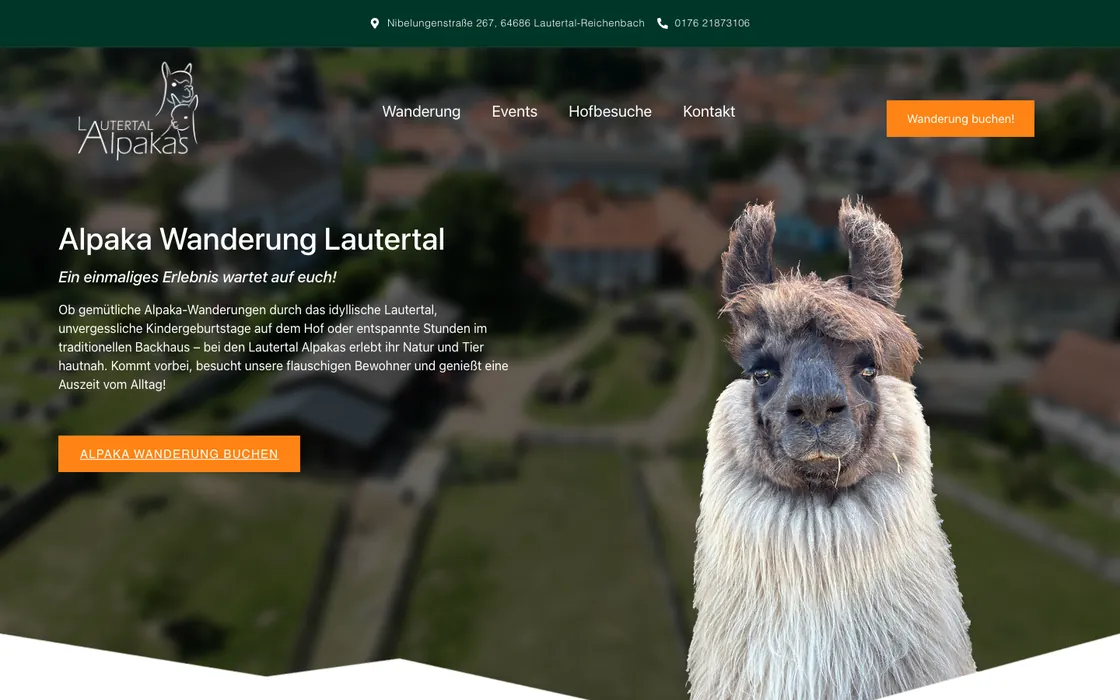Click the llama photo
The image size is (1120, 700).
[x=829, y=449]
